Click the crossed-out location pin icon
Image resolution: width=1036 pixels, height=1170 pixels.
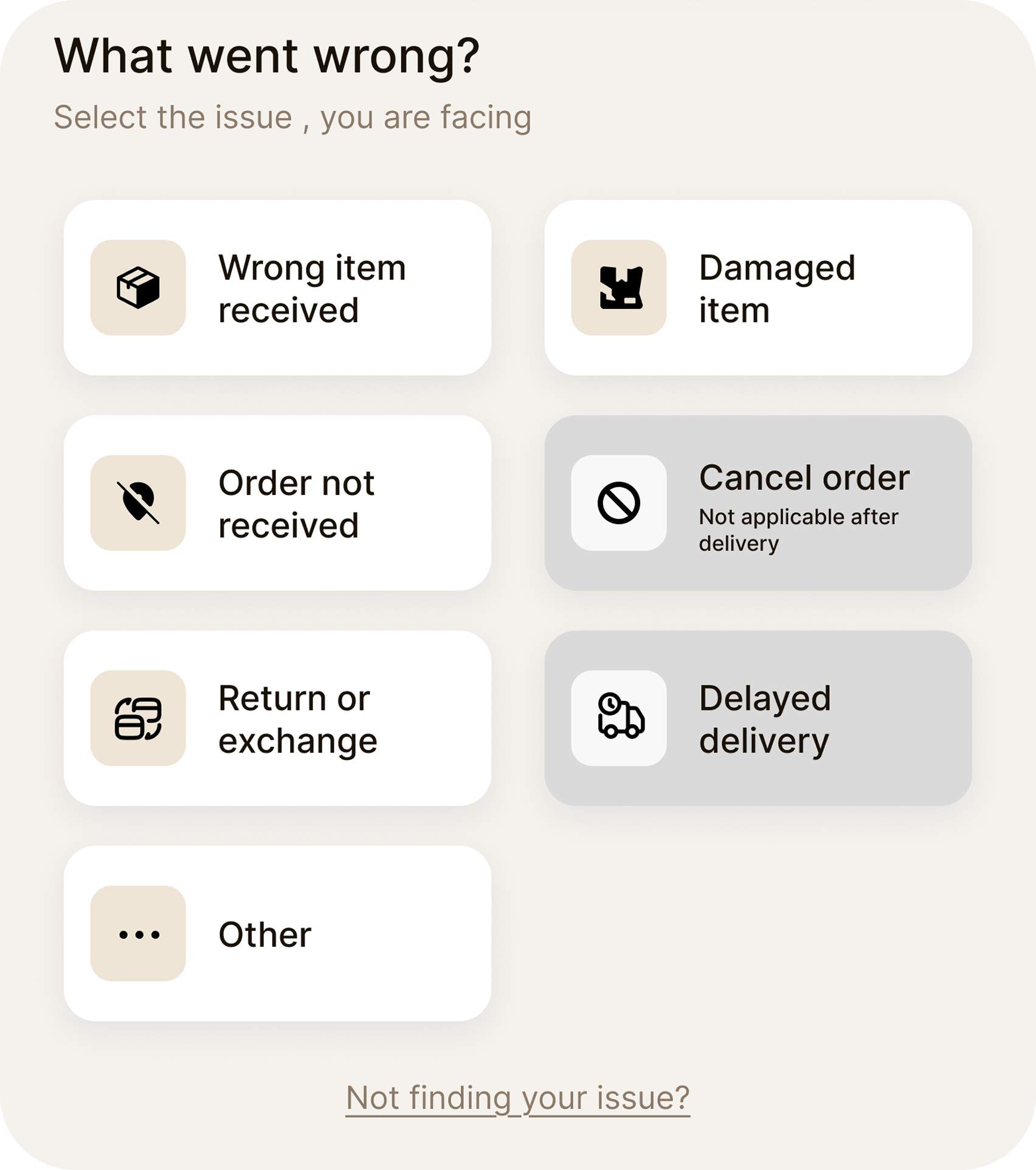pyautogui.click(x=138, y=503)
